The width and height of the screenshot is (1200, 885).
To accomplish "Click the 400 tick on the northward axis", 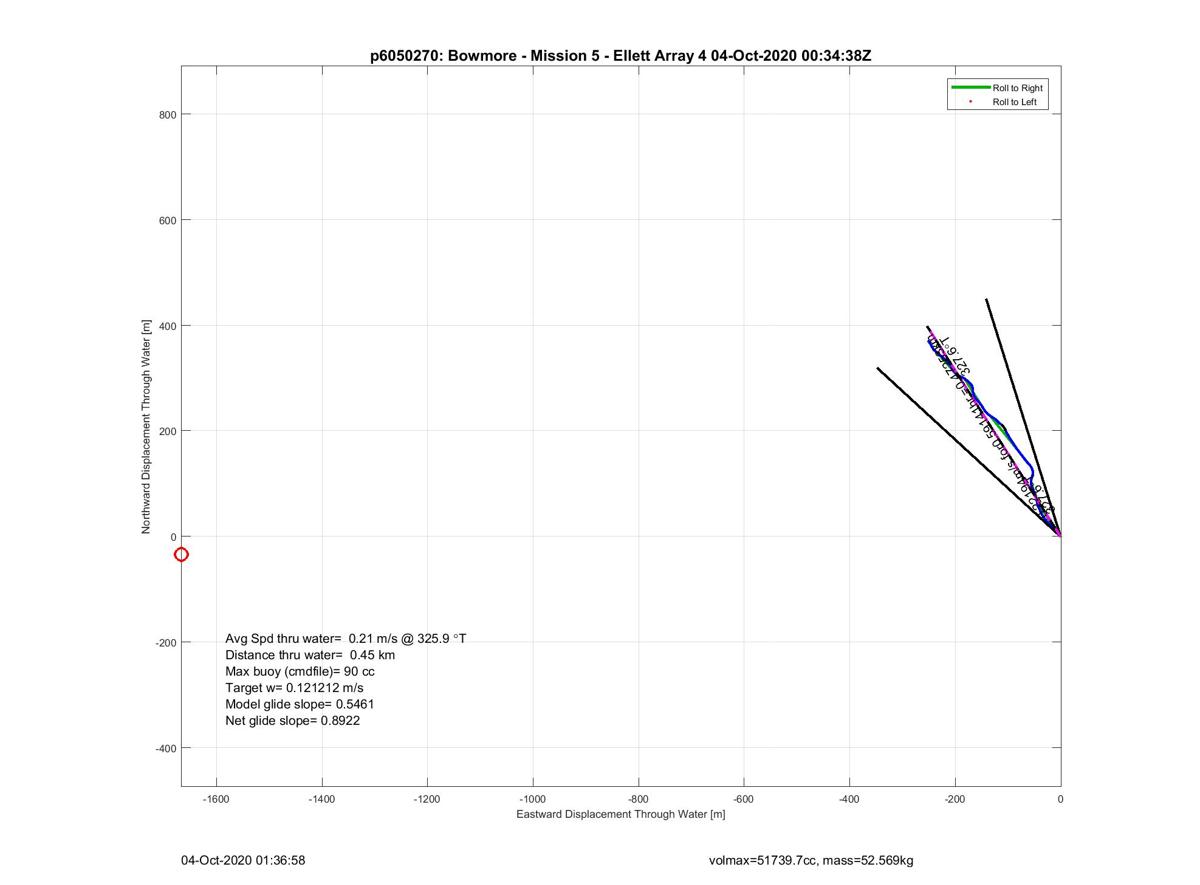I will point(167,326).
